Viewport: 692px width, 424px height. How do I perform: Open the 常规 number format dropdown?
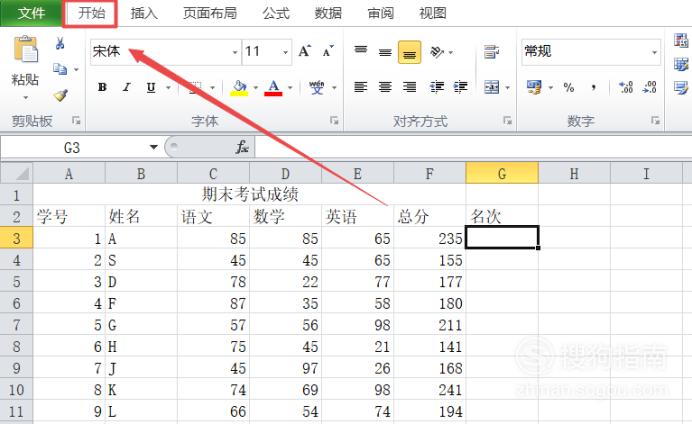point(654,52)
